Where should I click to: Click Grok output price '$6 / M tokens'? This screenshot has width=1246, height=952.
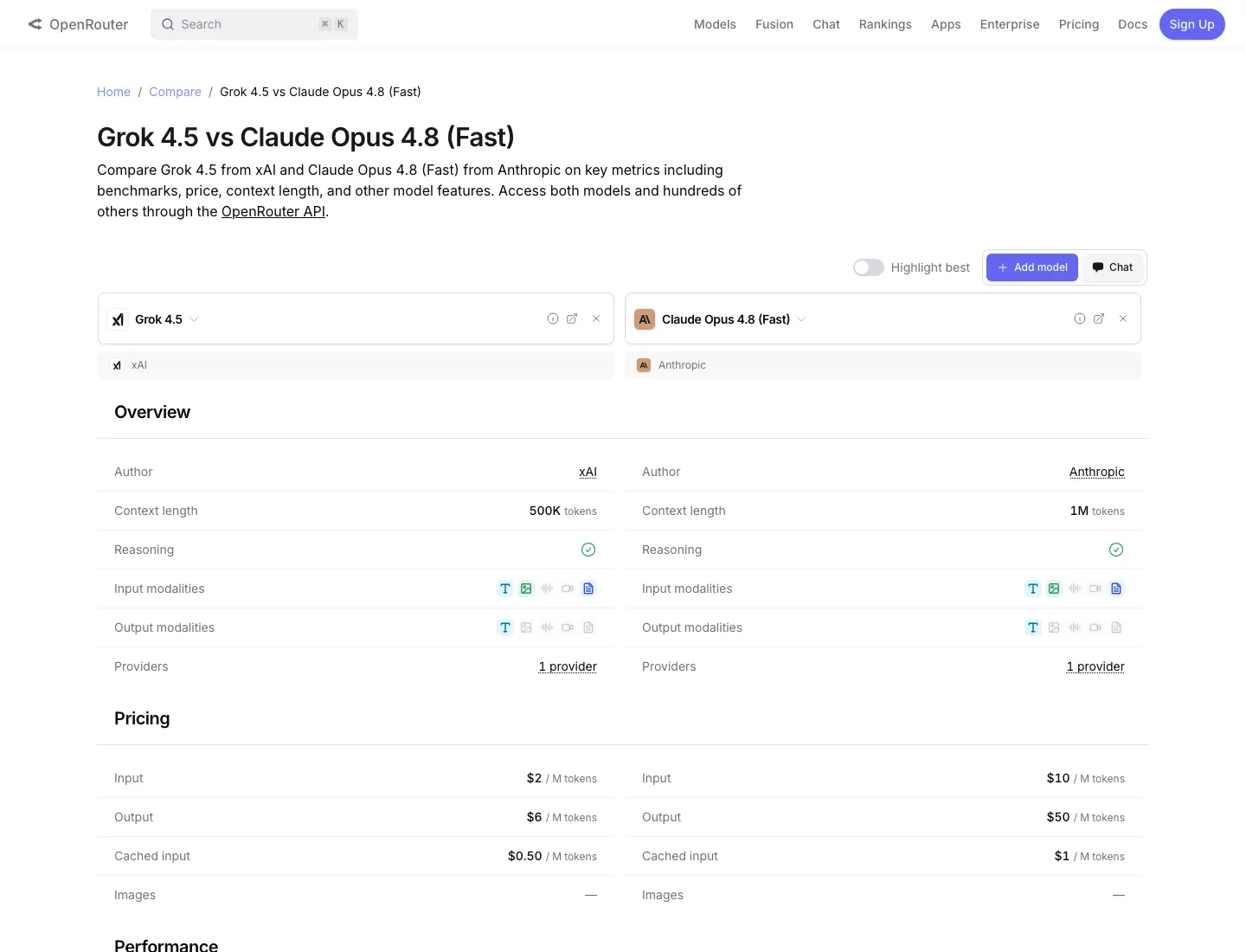pyautogui.click(x=562, y=817)
